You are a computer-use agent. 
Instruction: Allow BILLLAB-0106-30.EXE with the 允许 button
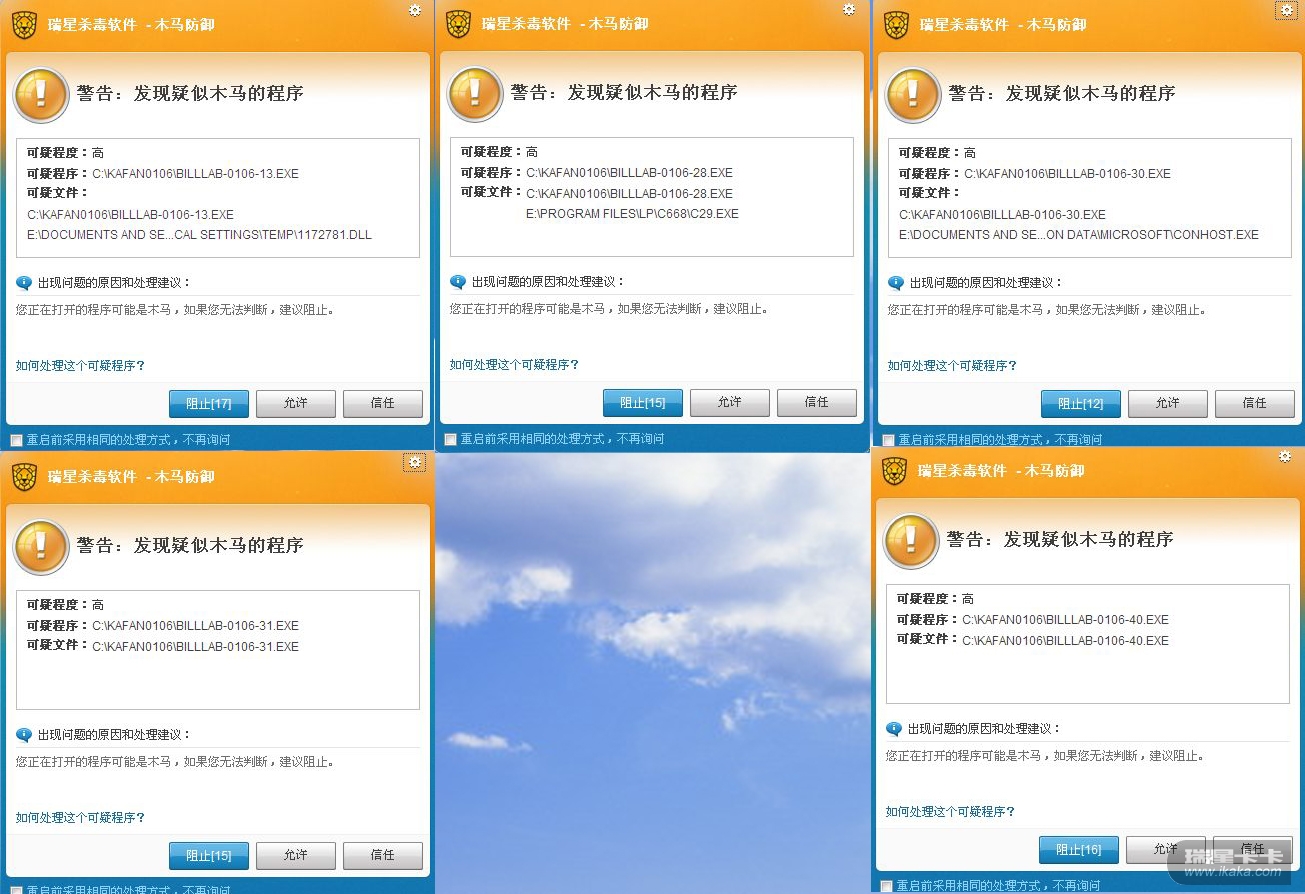pyautogui.click(x=1168, y=404)
